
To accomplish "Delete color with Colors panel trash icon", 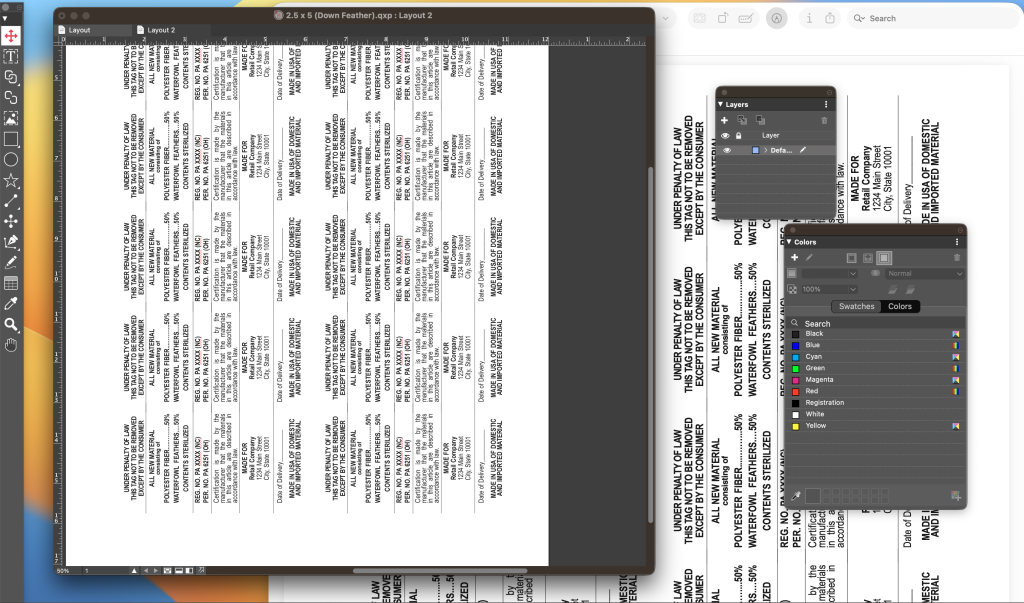I will pyautogui.click(x=957, y=258).
